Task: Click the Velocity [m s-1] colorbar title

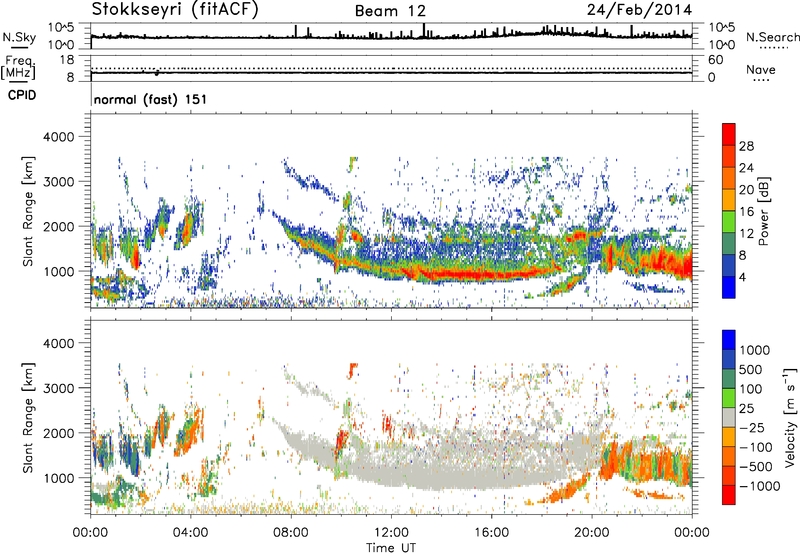Action: [790, 417]
